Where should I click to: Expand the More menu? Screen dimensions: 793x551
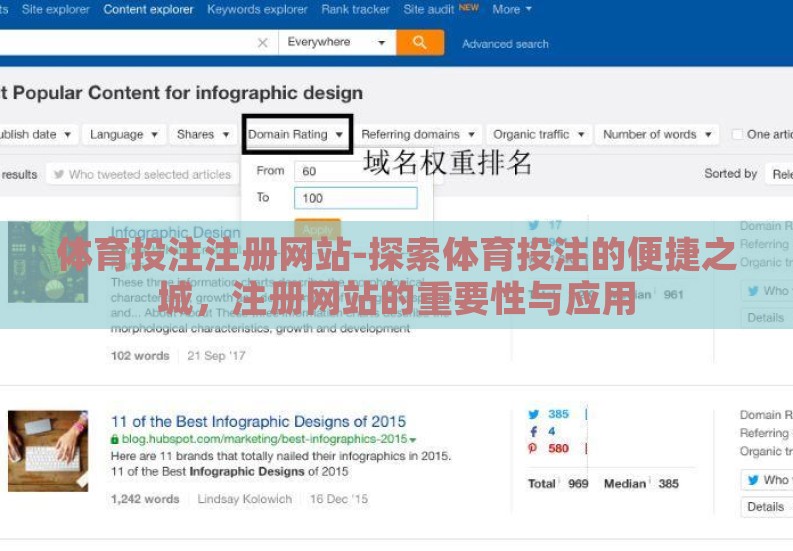coord(512,9)
